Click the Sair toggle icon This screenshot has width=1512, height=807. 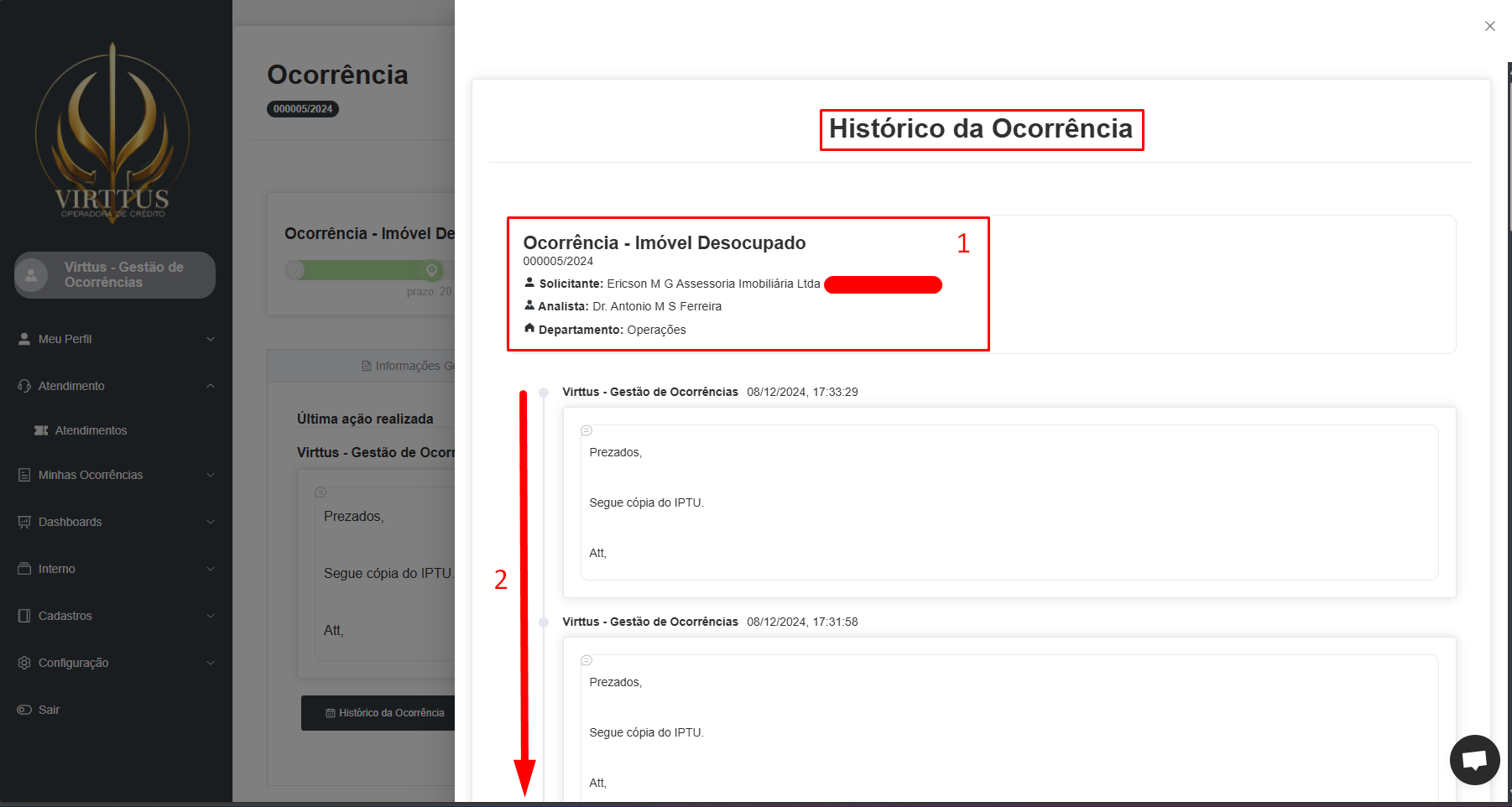click(x=24, y=710)
